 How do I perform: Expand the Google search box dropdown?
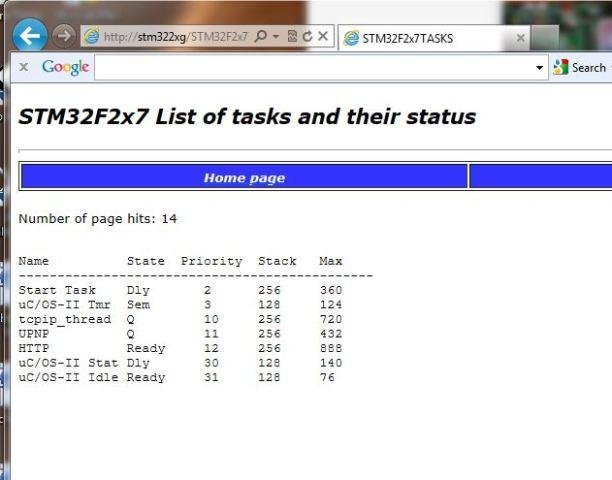(539, 68)
